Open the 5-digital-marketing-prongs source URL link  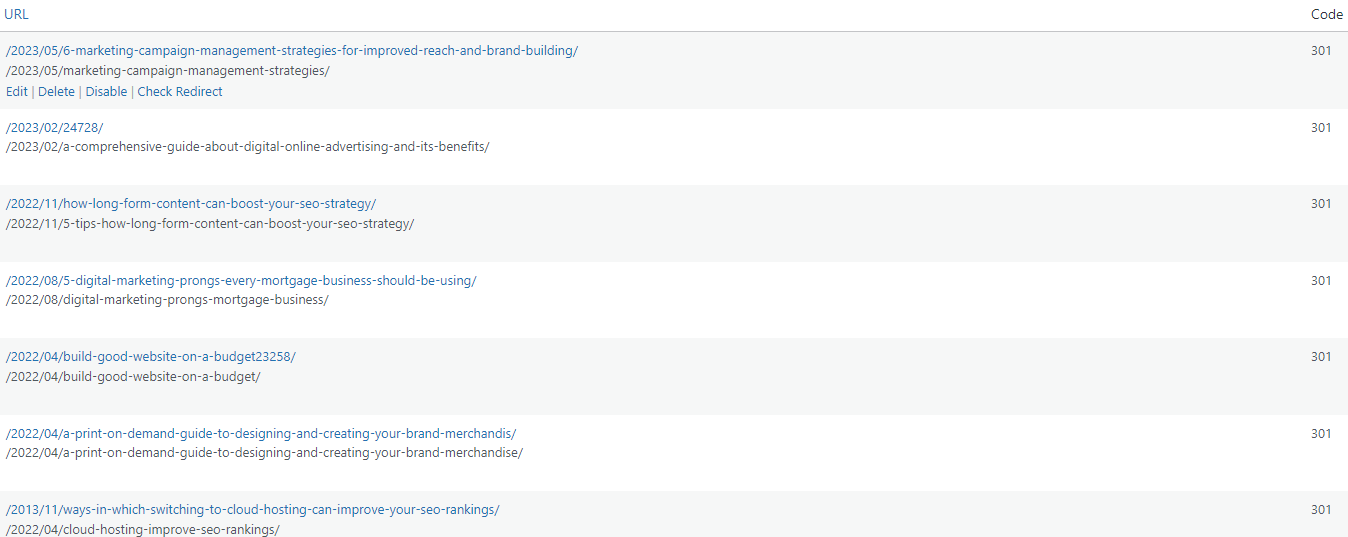point(241,281)
